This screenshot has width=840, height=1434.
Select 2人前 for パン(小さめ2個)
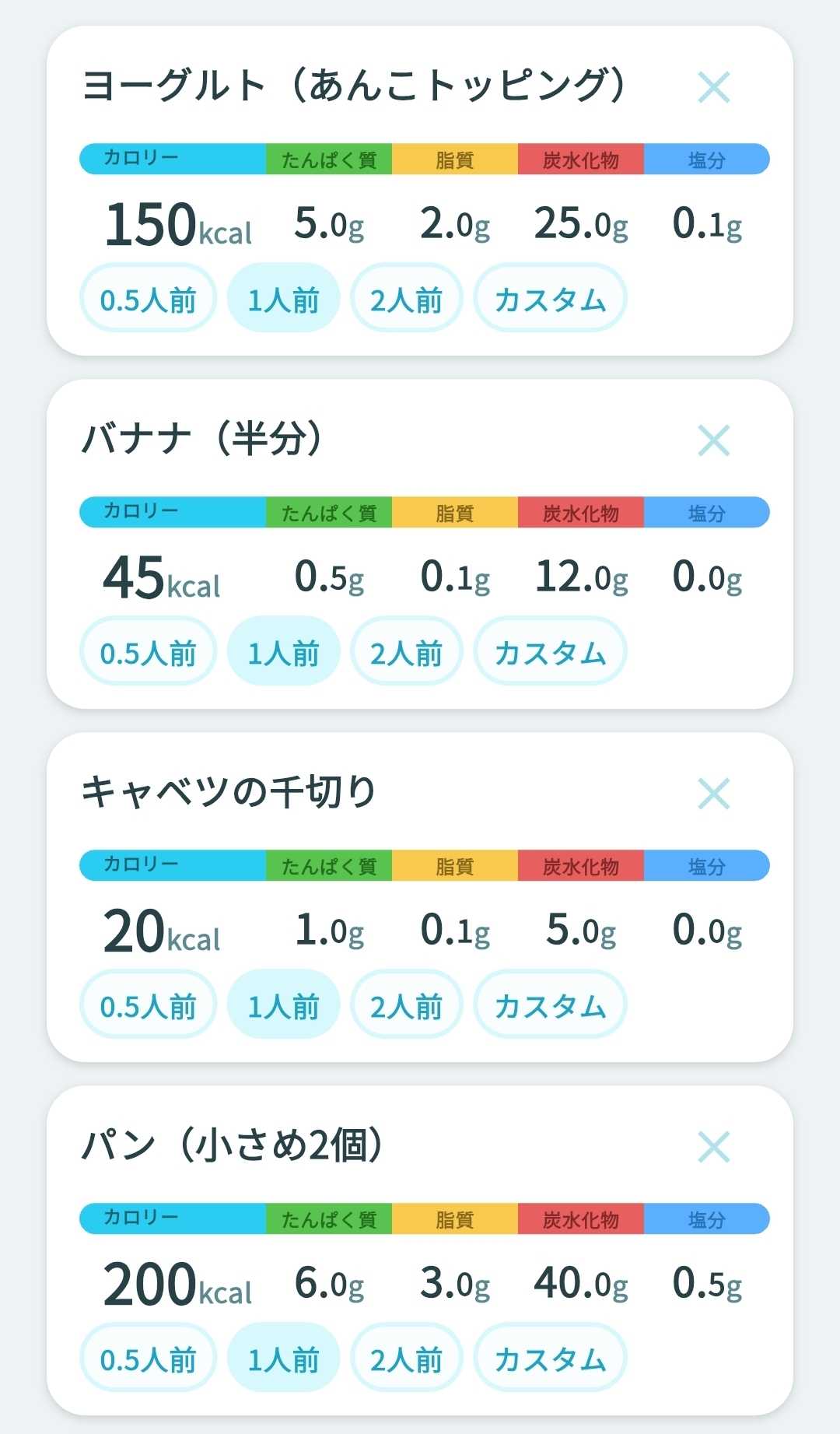[406, 1359]
